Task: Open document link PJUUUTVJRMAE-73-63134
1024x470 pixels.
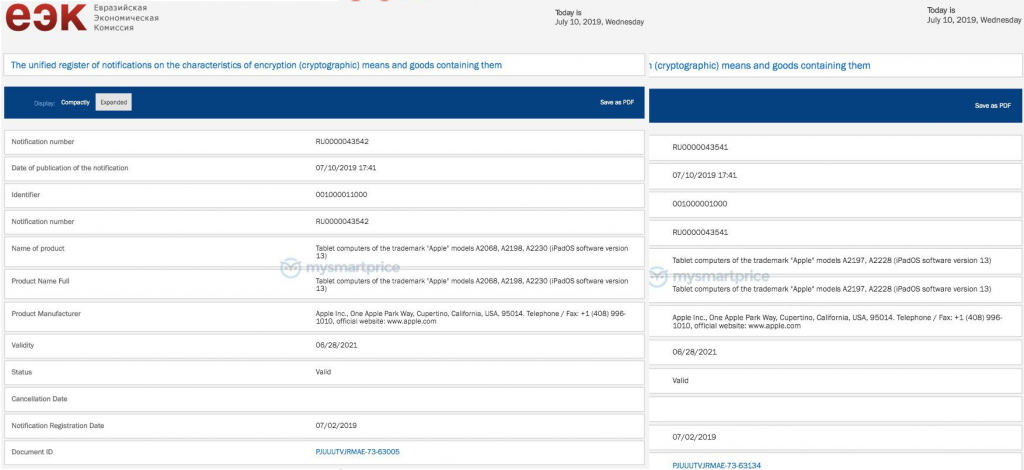Action: (x=714, y=465)
